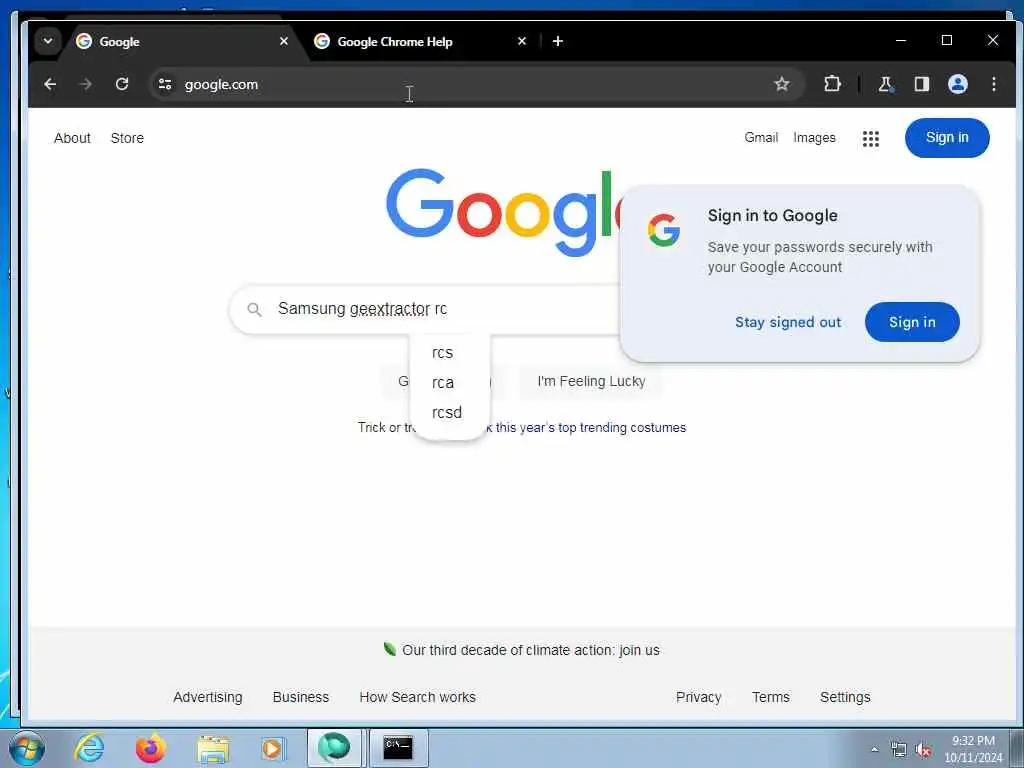Open the Chrome profile avatar
This screenshot has height=768, width=1024.
coord(957,84)
